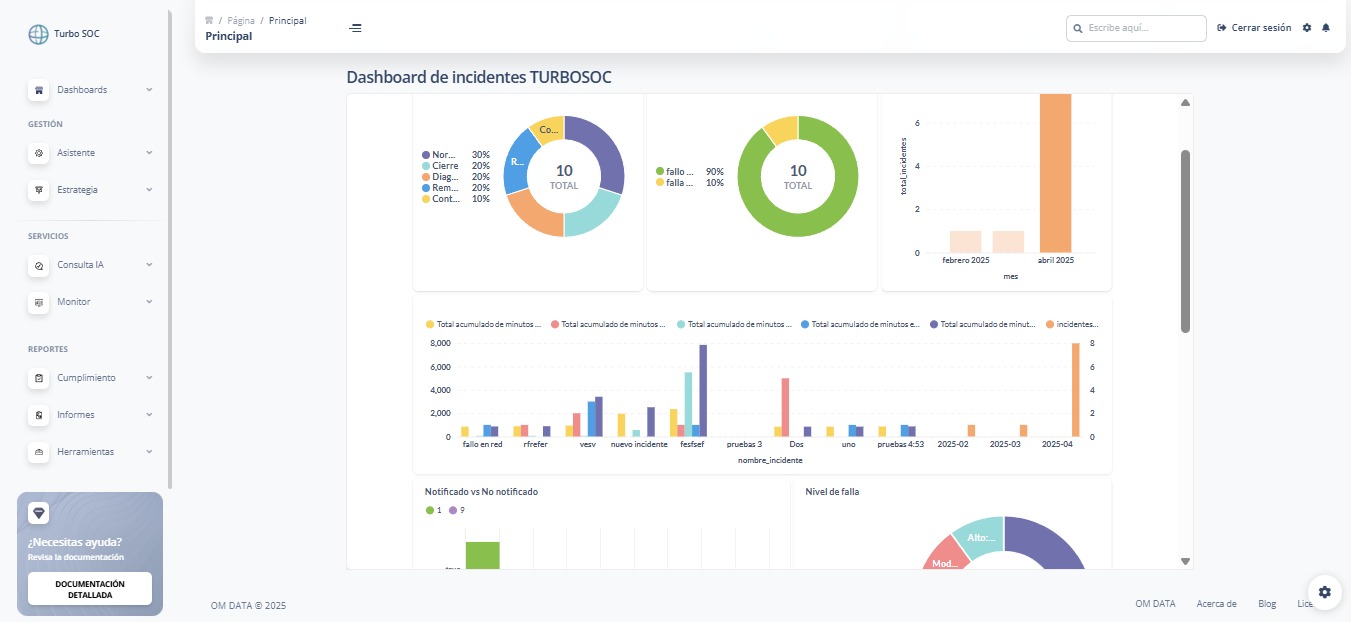Viewport: 1351px width, 622px height.
Task: Click the Cerrar sesión logout icon
Action: [x=1222, y=28]
